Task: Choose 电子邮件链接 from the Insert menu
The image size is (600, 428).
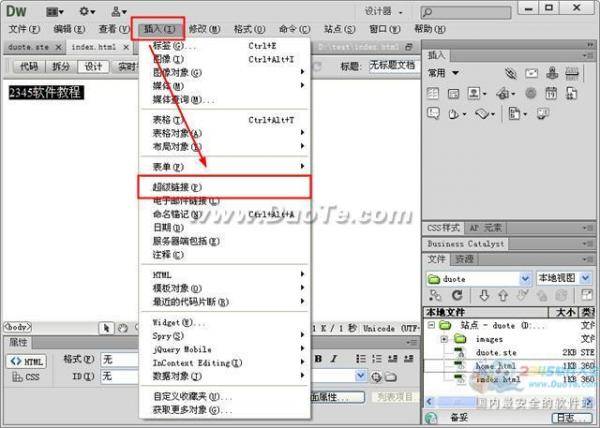Action: coord(186,201)
